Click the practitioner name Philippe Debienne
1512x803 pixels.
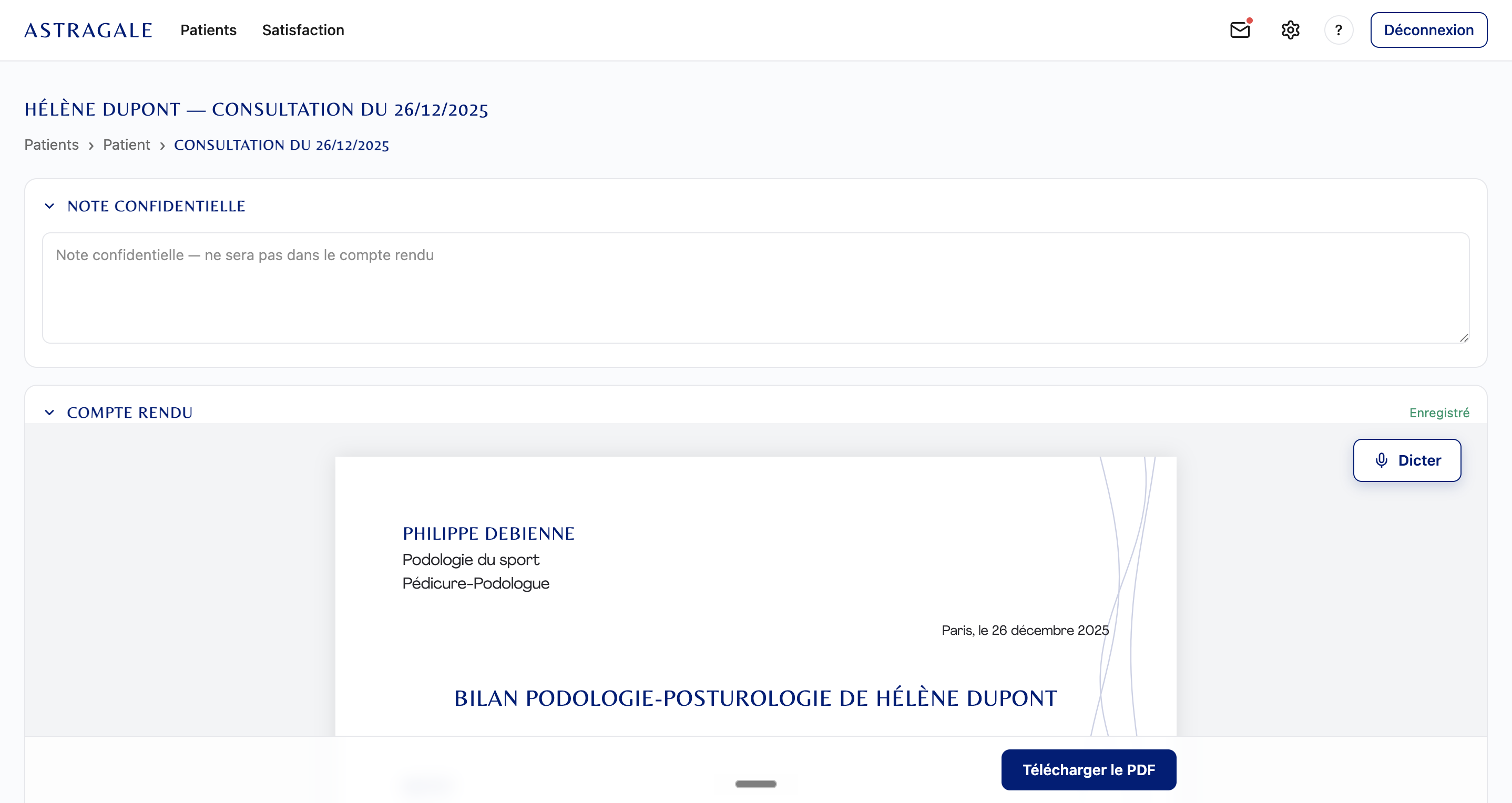click(x=488, y=533)
